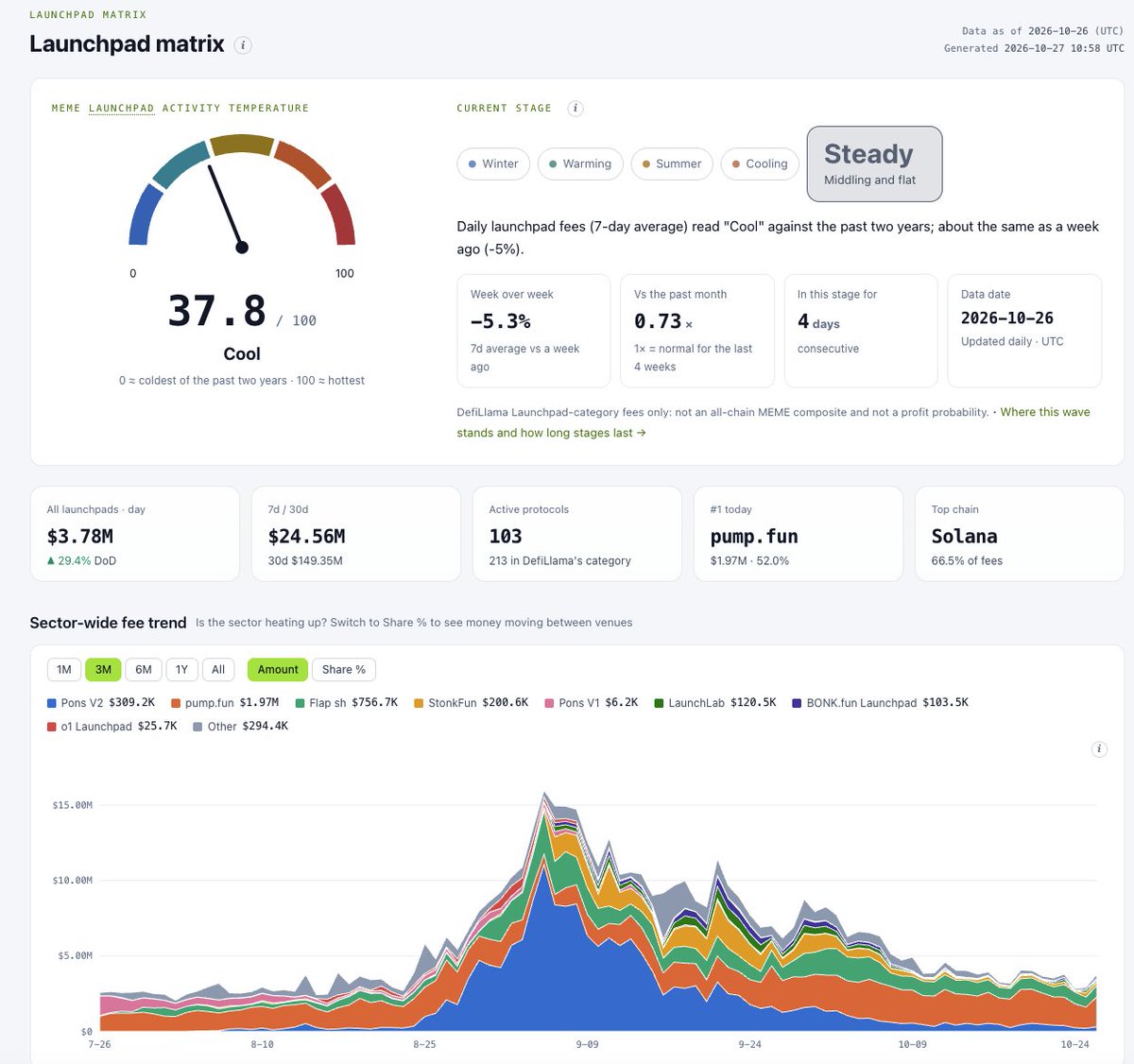Click the Cool label under the score

[242, 354]
